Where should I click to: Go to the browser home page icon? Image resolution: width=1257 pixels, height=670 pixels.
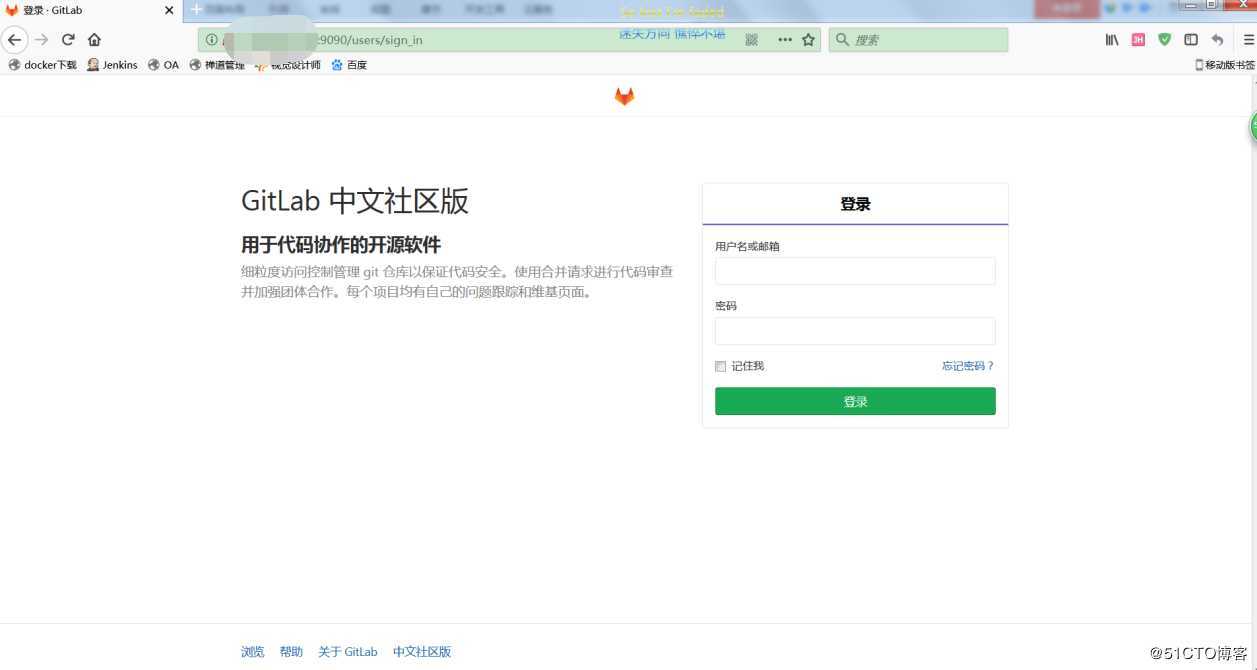pos(94,40)
